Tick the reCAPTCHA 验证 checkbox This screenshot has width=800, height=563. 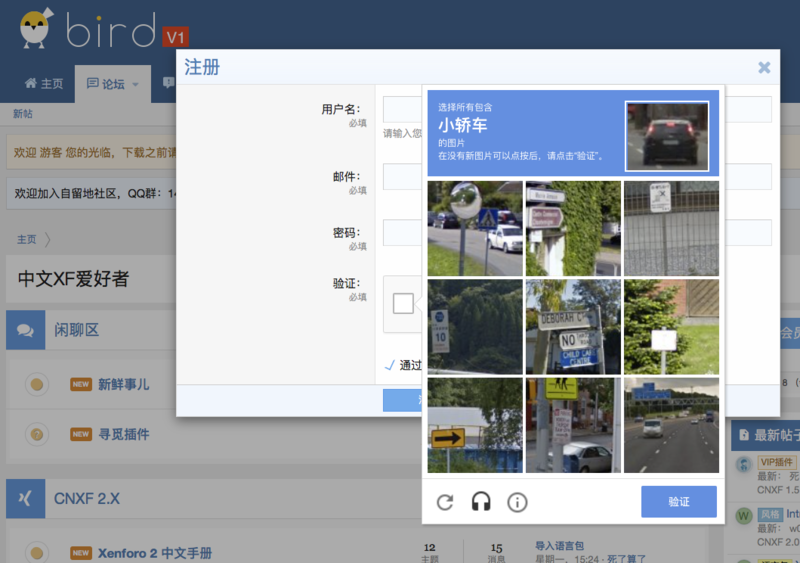click(403, 303)
